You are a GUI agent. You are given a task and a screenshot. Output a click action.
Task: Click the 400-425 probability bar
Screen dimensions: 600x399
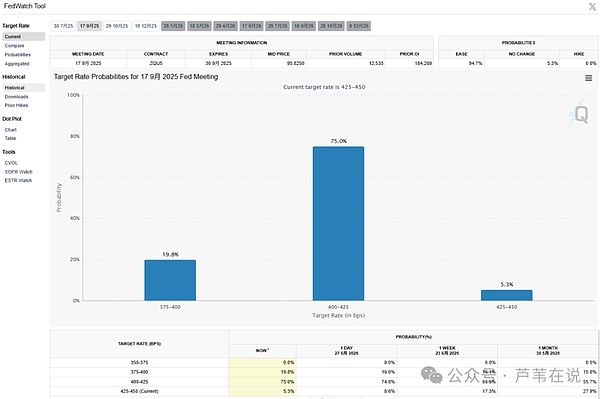point(338,223)
